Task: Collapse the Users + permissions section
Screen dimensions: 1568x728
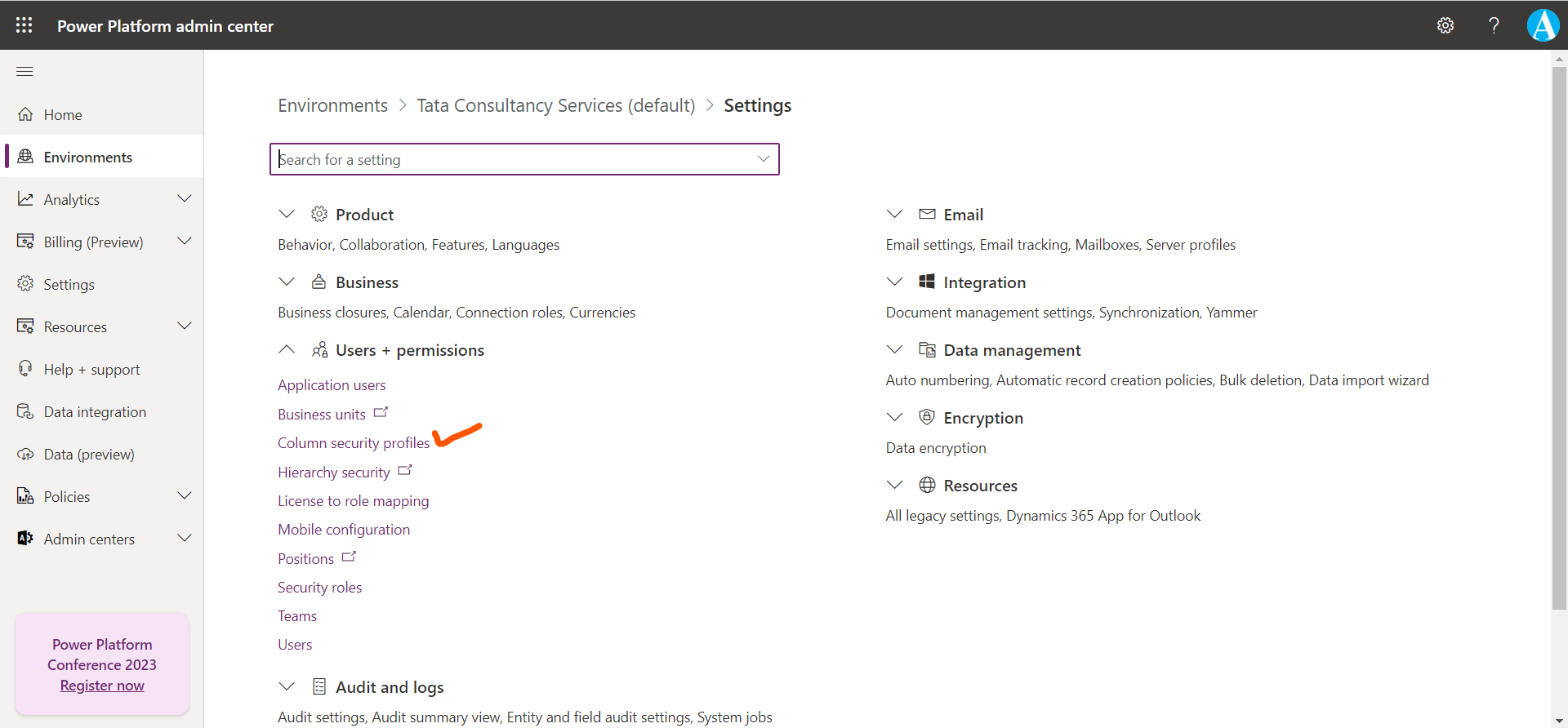Action: 287,350
